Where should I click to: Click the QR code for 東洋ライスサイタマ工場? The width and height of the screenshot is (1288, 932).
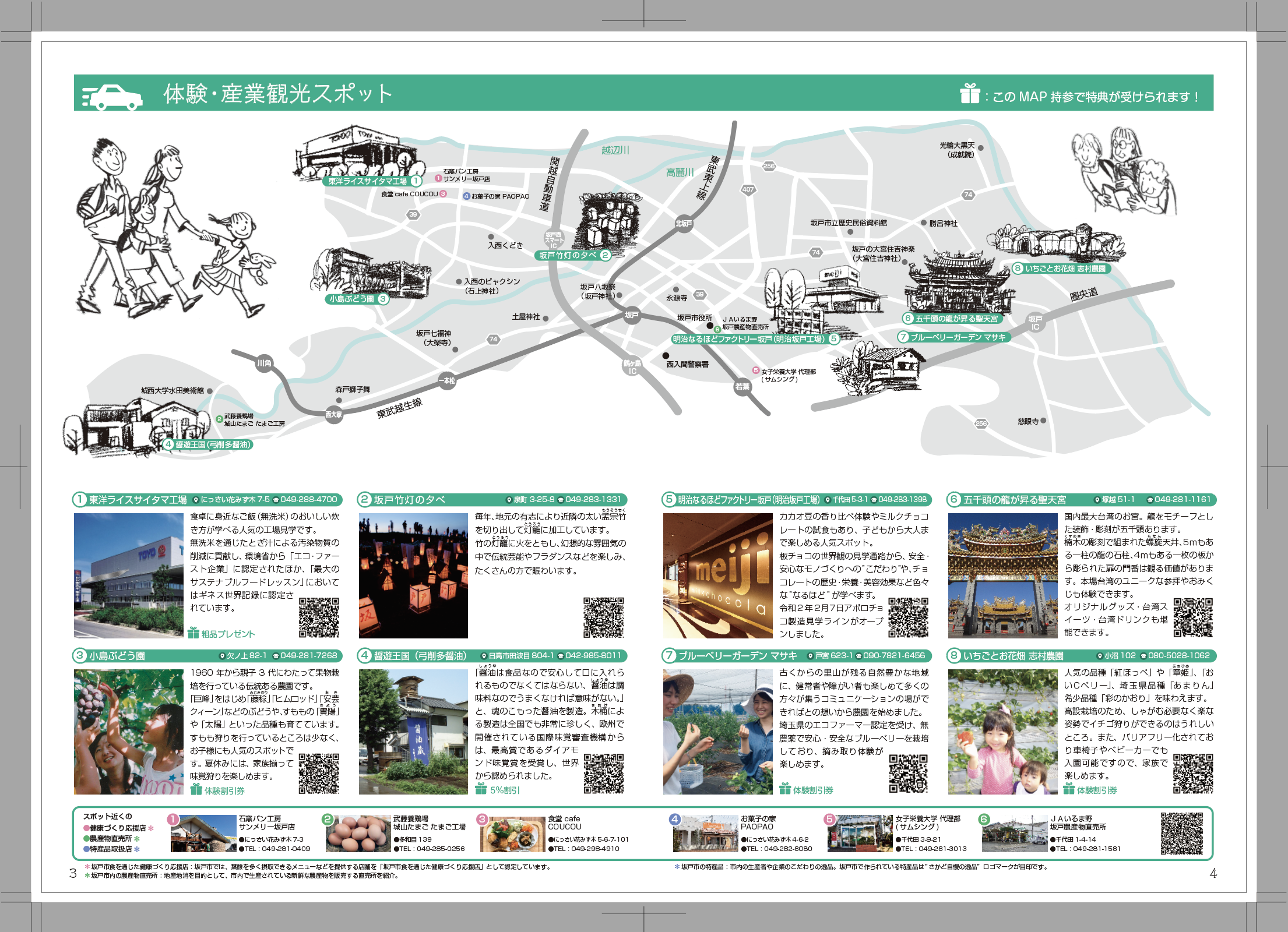coord(319,617)
